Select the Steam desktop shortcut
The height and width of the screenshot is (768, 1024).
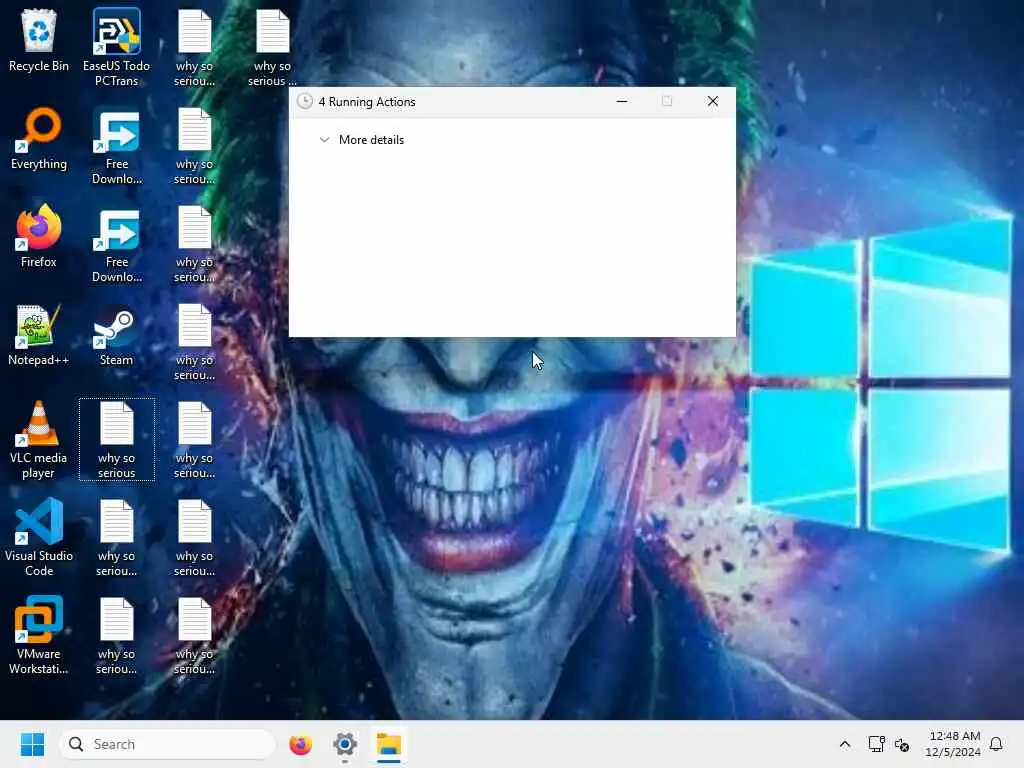[116, 334]
